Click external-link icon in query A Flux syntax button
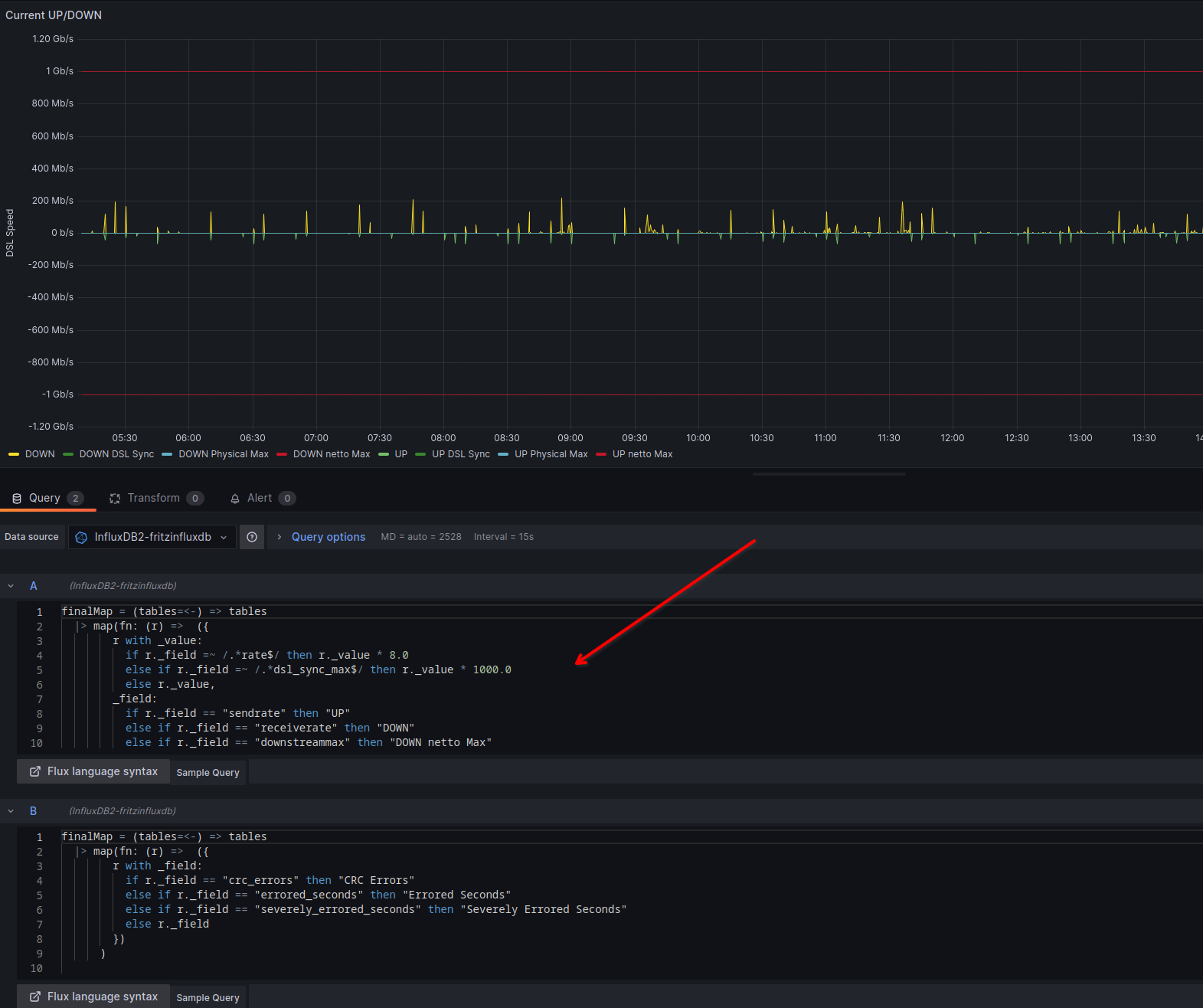The height and width of the screenshot is (1008, 1203). click(x=35, y=771)
